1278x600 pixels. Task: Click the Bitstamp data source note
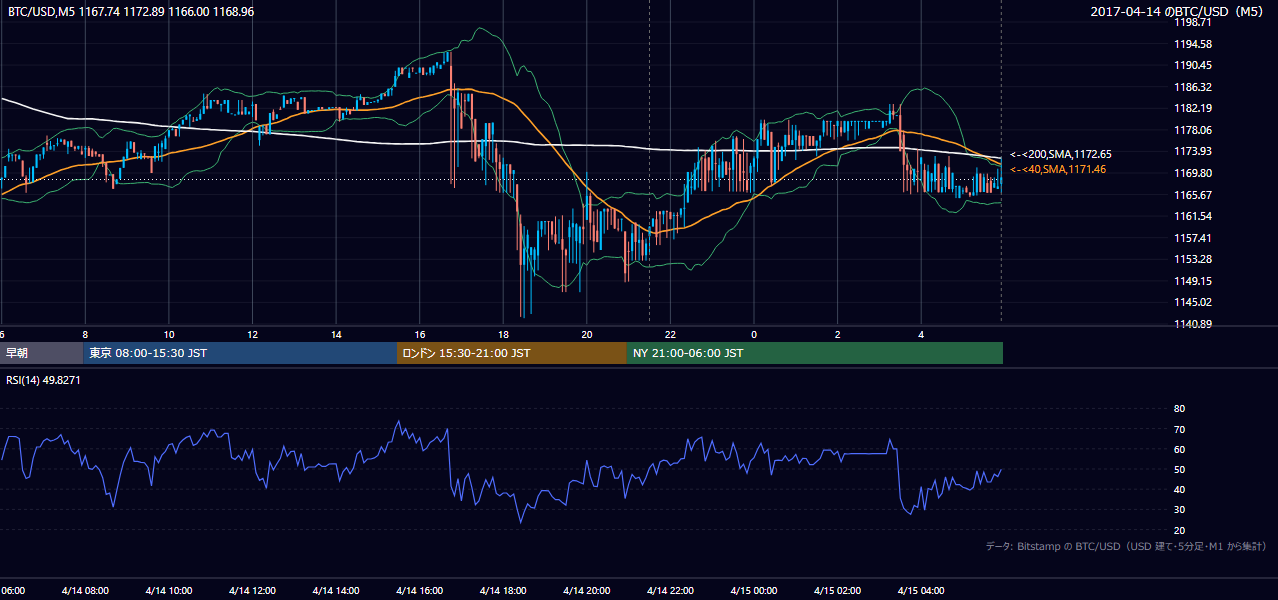1126,546
